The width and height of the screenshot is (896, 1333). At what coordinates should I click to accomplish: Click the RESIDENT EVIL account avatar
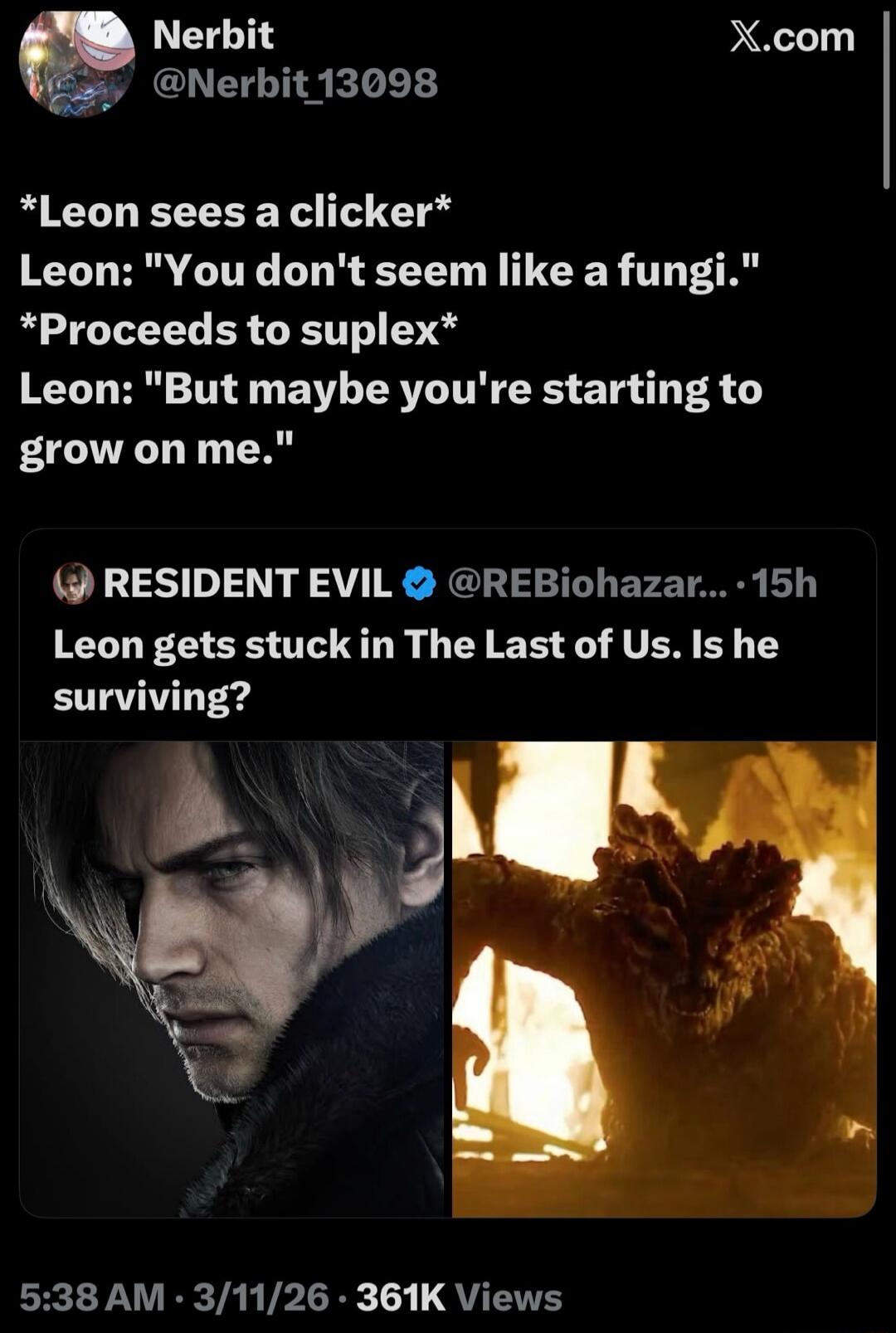tap(74, 585)
